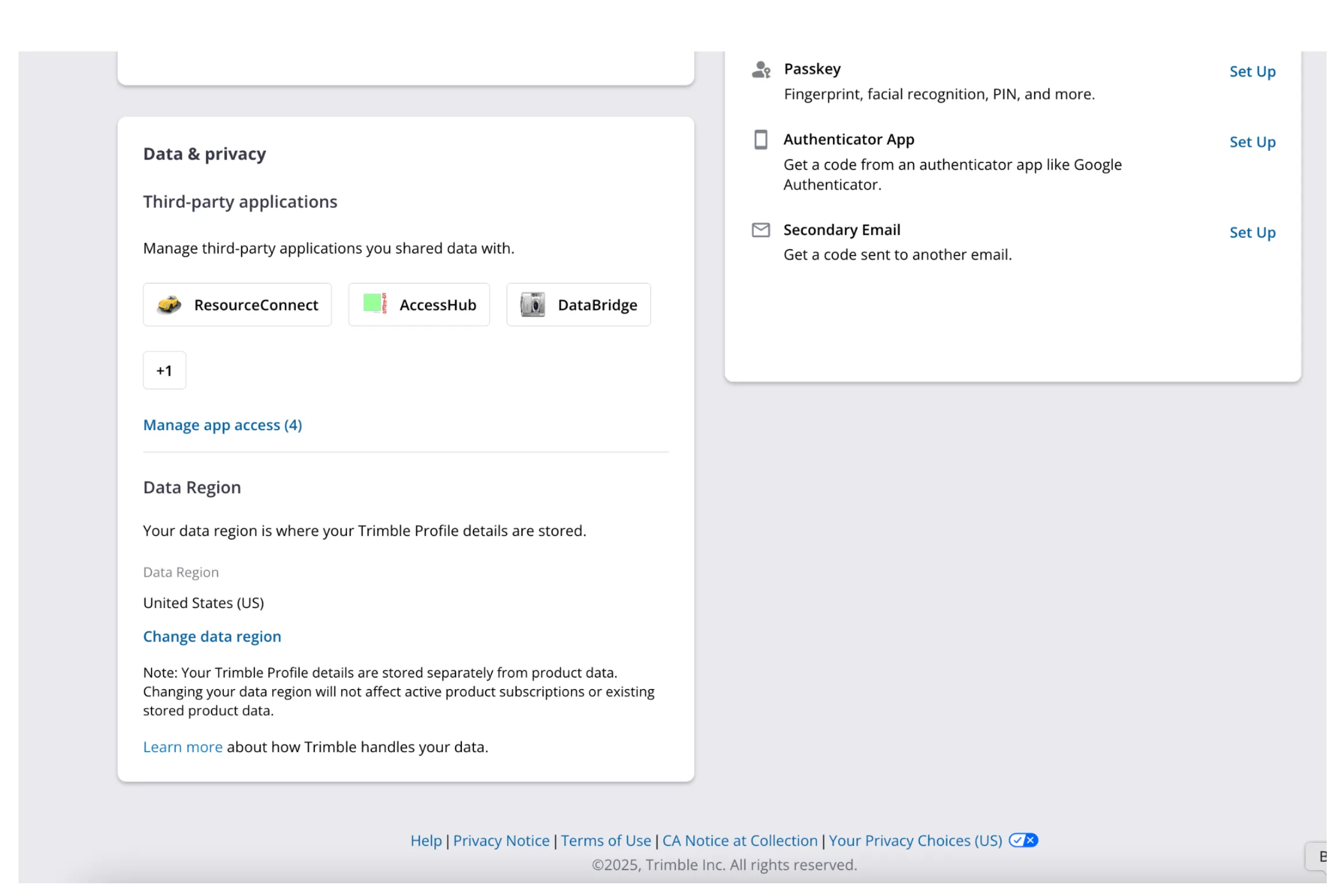Open the ResourceConnect application chip
This screenshot has width=1340, height=896.
237,305
